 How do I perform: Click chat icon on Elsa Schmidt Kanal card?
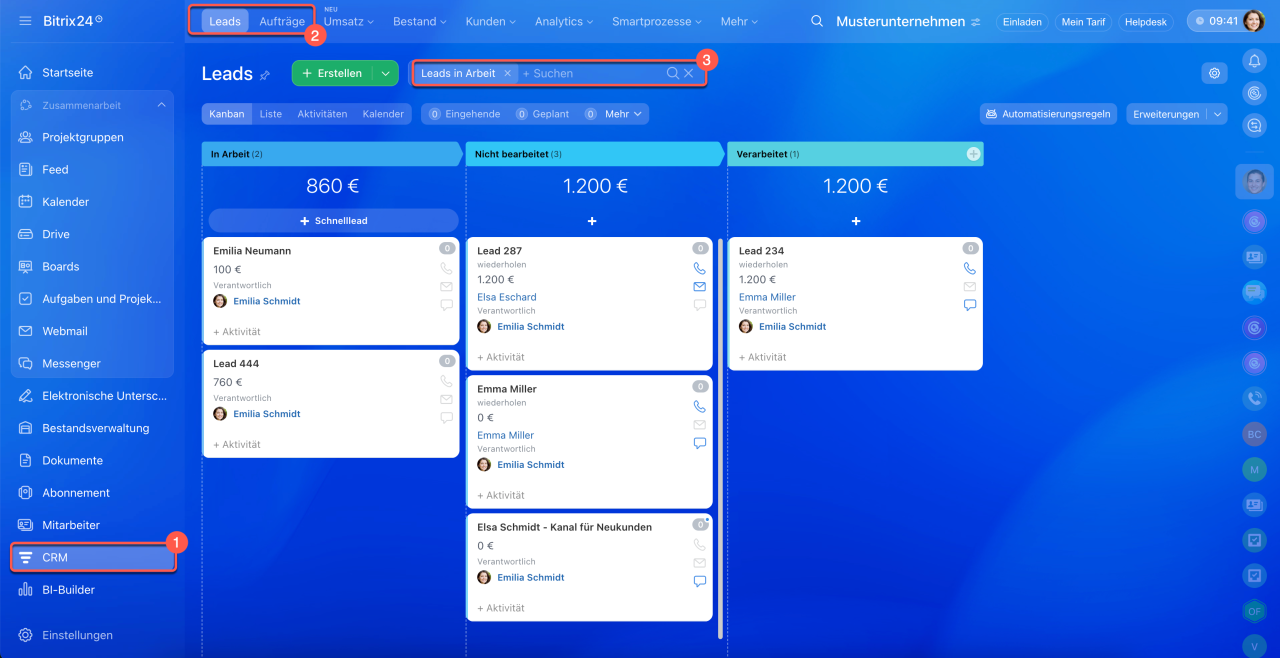pos(699,581)
